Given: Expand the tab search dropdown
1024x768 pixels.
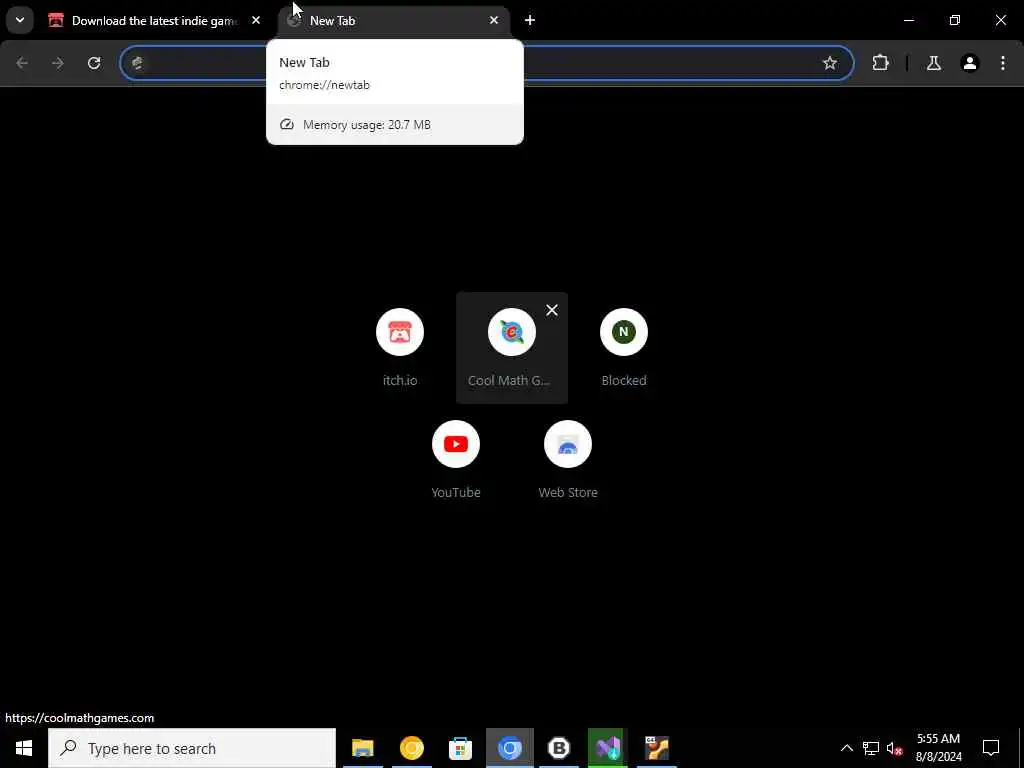Looking at the screenshot, I should click(20, 20).
